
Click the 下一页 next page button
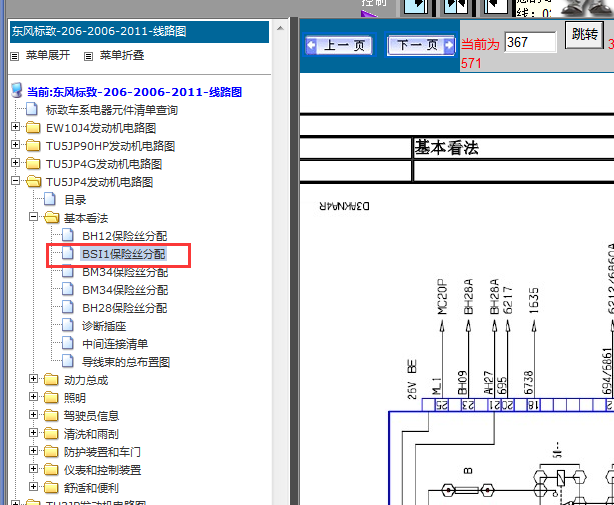click(421, 45)
